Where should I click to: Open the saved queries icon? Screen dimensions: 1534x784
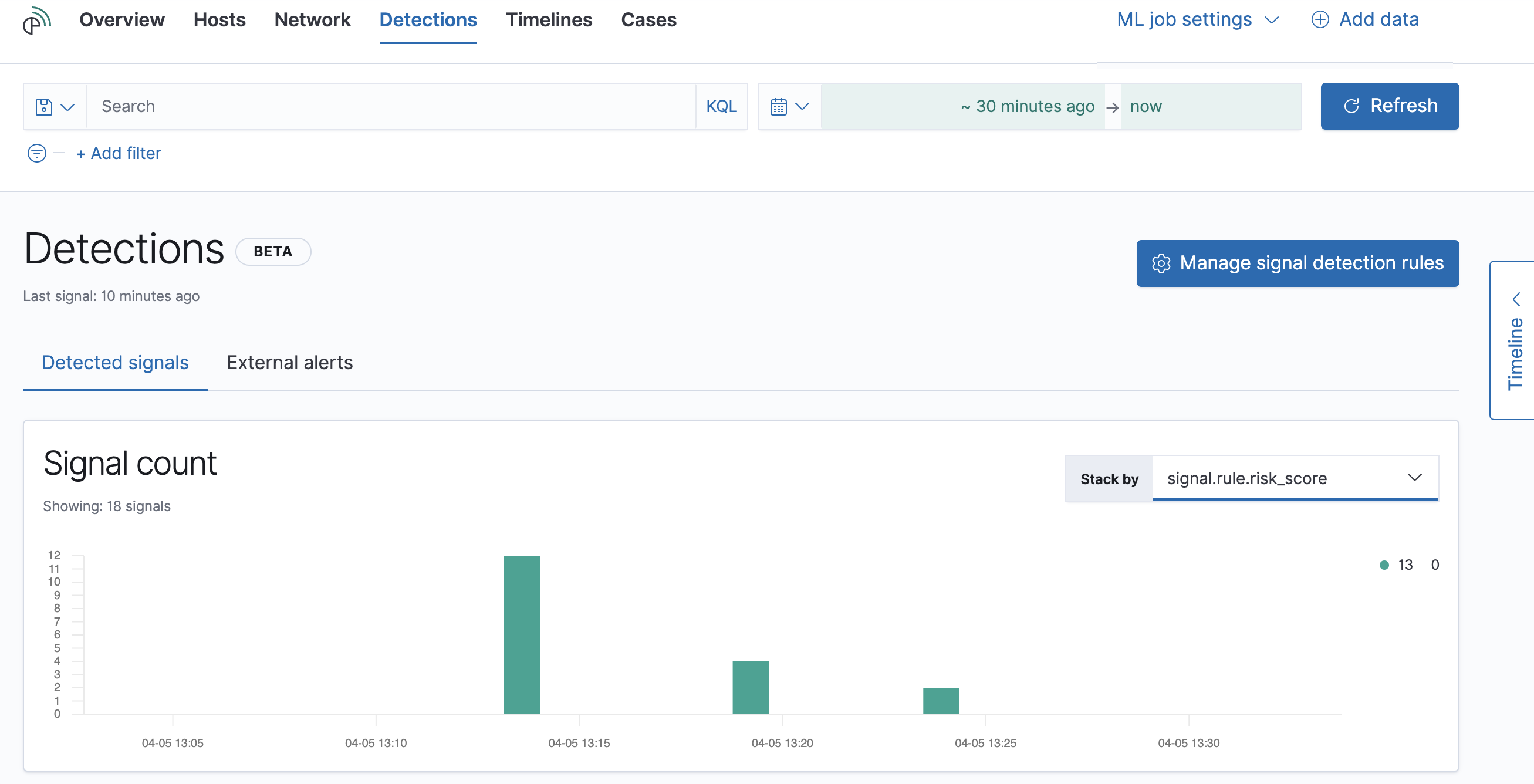coord(45,106)
